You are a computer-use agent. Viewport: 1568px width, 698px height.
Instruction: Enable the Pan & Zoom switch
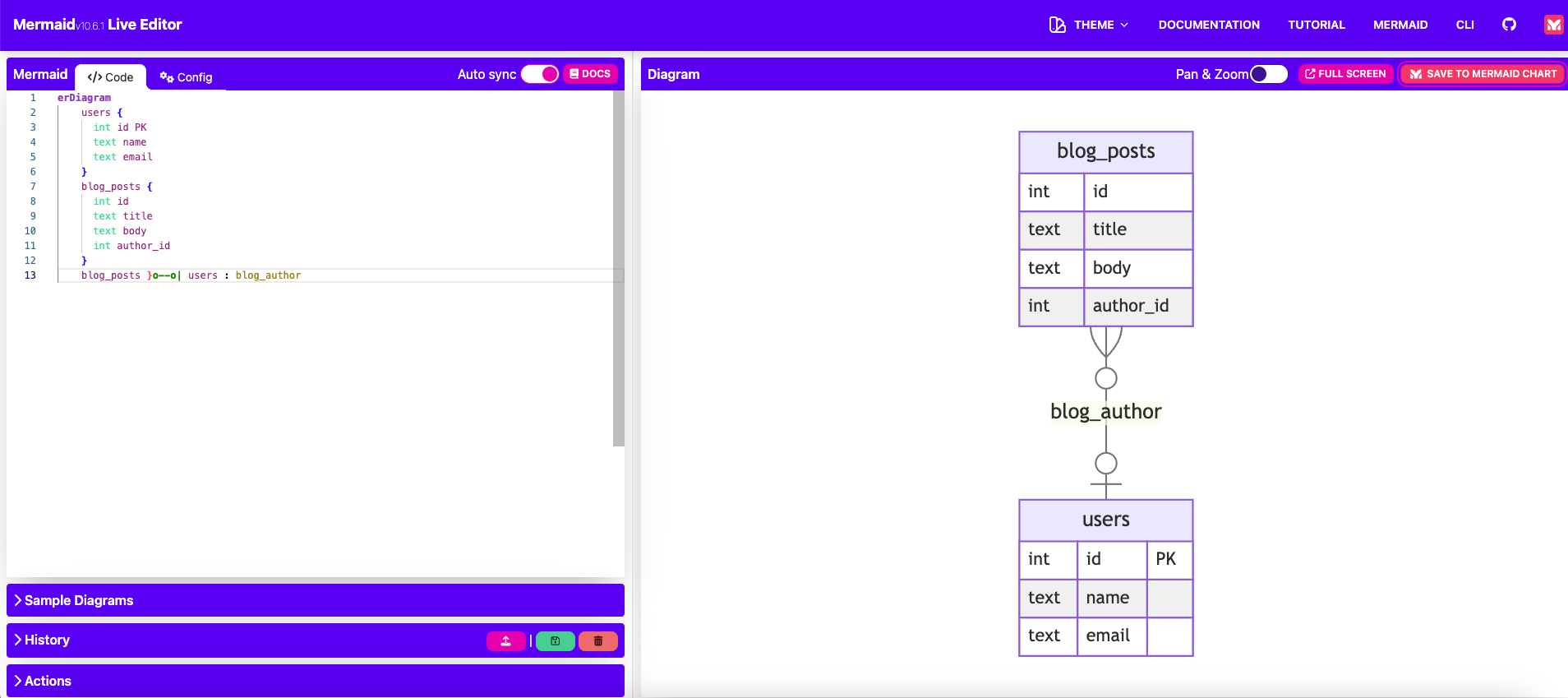pyautogui.click(x=1268, y=74)
